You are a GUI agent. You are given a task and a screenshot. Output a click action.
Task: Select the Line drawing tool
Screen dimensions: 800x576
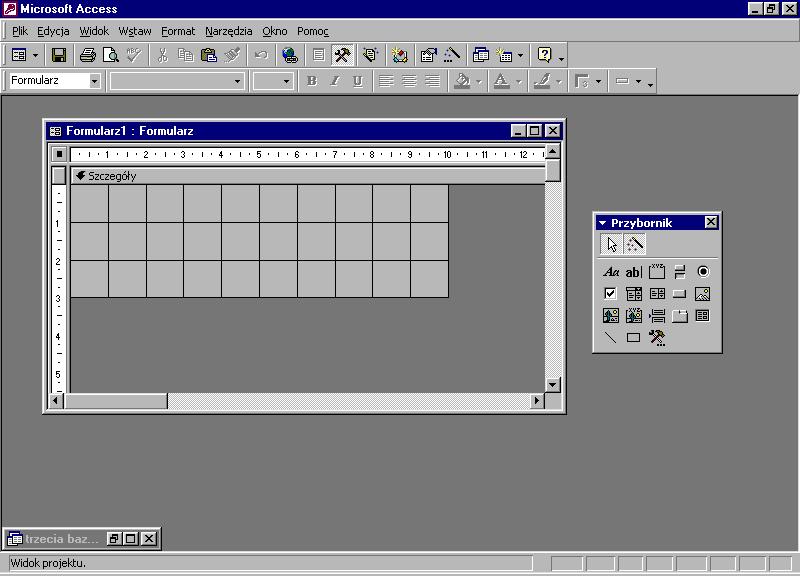coord(611,338)
